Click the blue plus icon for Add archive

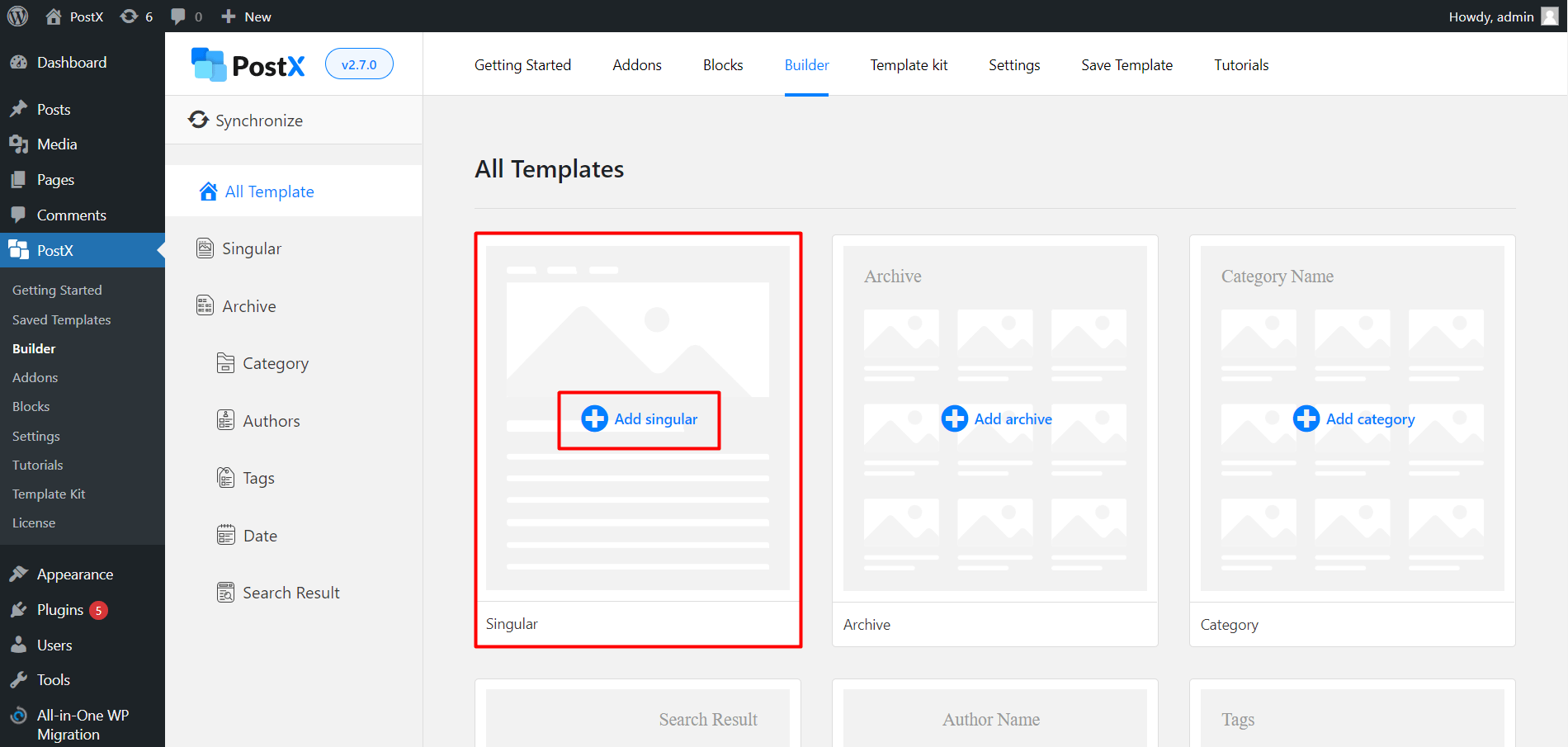(954, 418)
